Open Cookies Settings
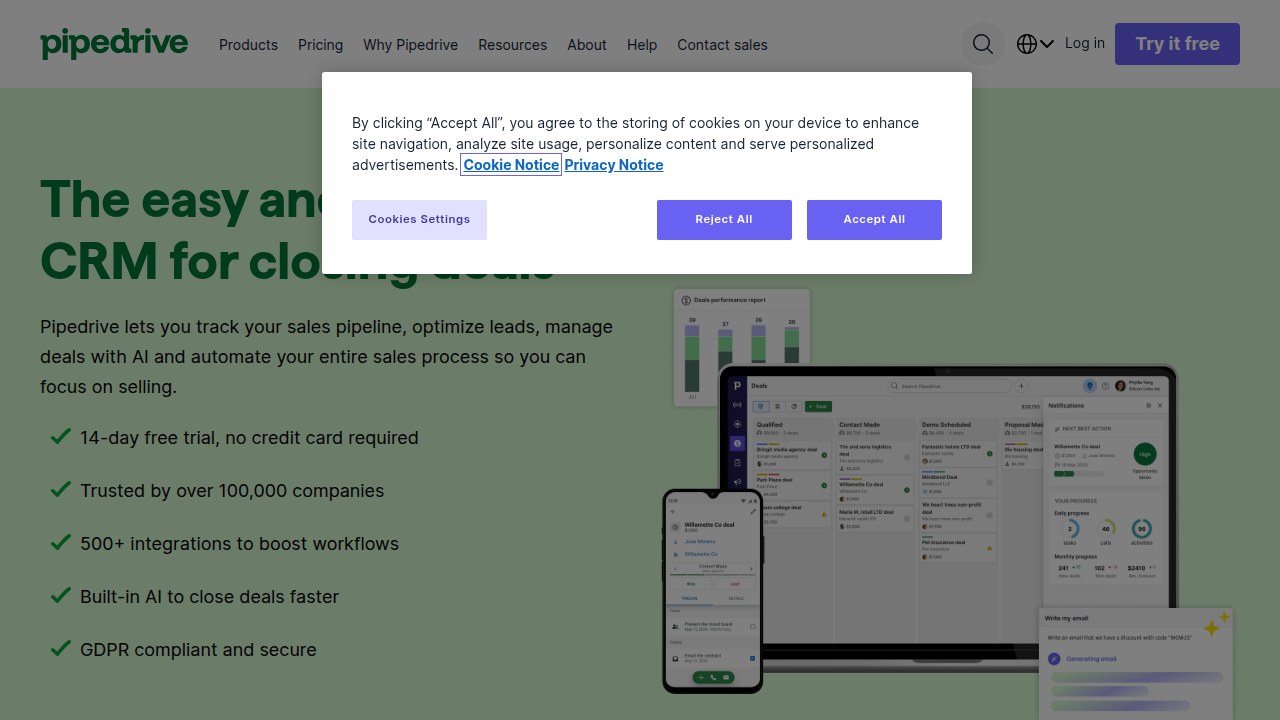Viewport: 1280px width, 720px height. [x=419, y=220]
